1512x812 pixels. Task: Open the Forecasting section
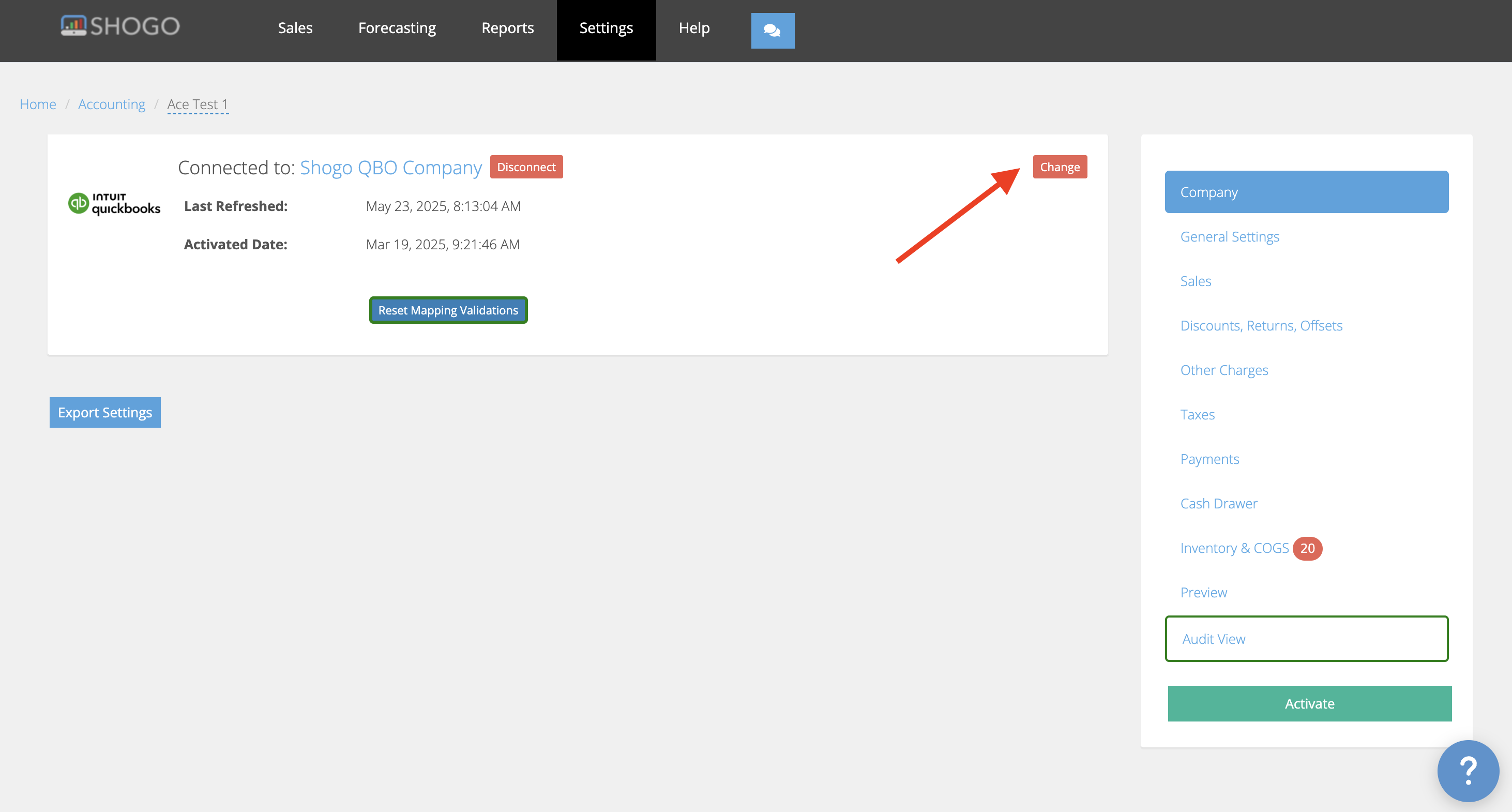[x=397, y=27]
